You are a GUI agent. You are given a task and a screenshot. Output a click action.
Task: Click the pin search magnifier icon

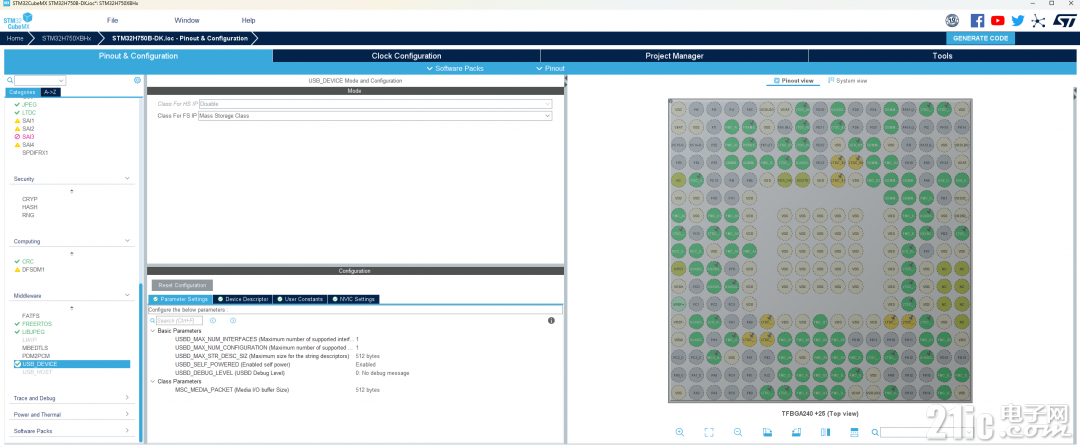pyautogui.click(x=875, y=433)
